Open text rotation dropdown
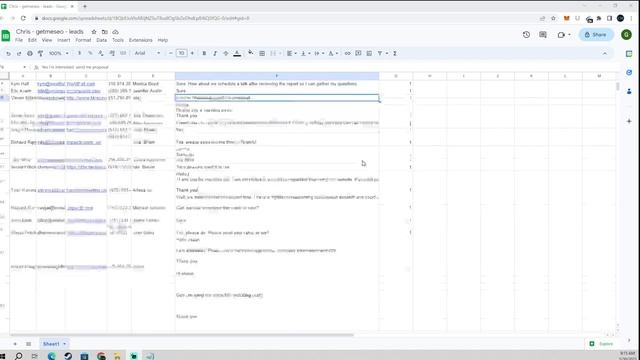Image resolution: width=640 pixels, height=360 pixels. click(333, 53)
